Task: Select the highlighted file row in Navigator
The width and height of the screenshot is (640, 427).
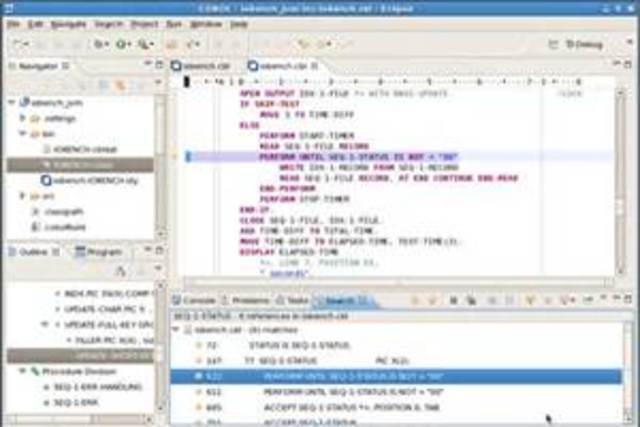Action: click(x=80, y=165)
